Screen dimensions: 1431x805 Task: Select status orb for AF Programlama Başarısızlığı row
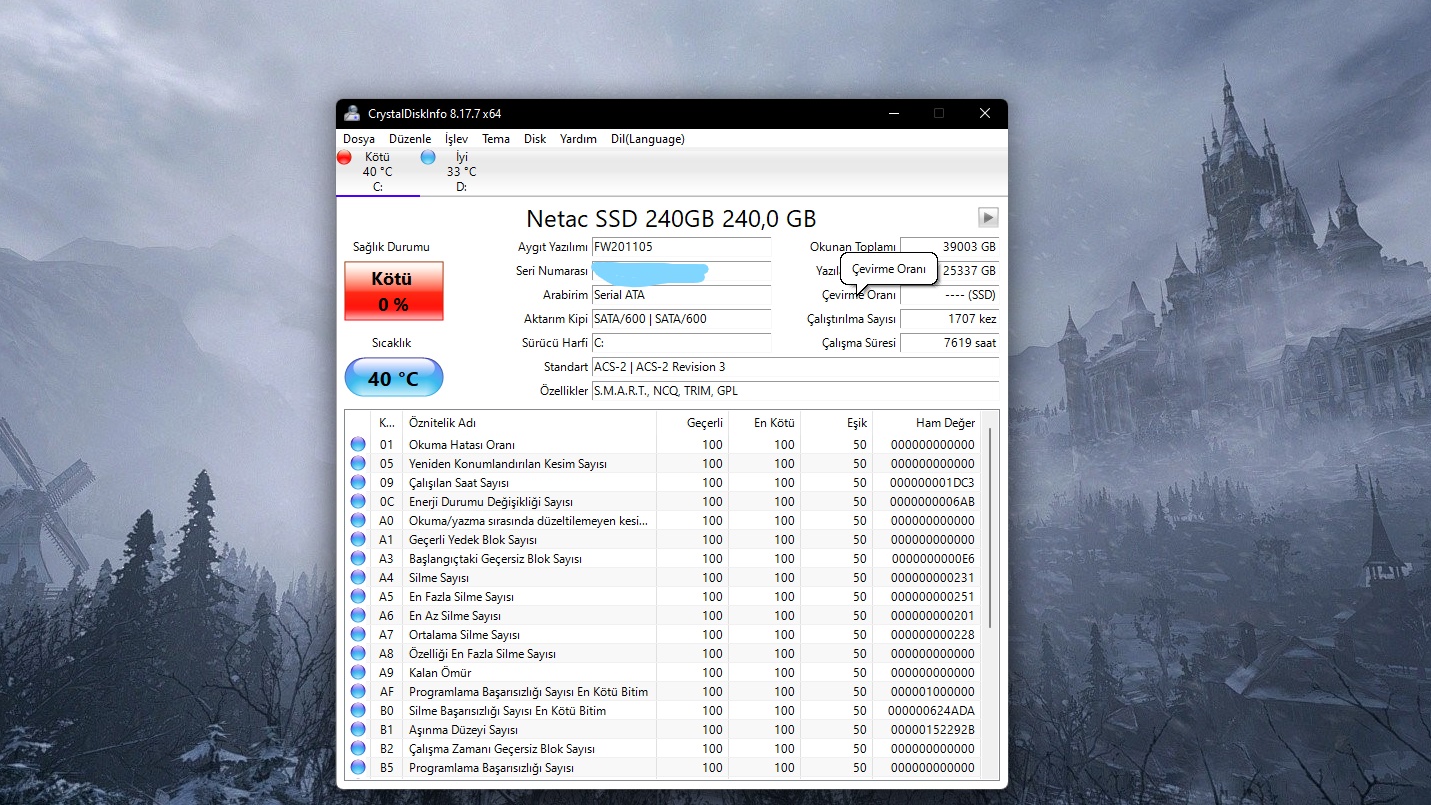point(358,692)
